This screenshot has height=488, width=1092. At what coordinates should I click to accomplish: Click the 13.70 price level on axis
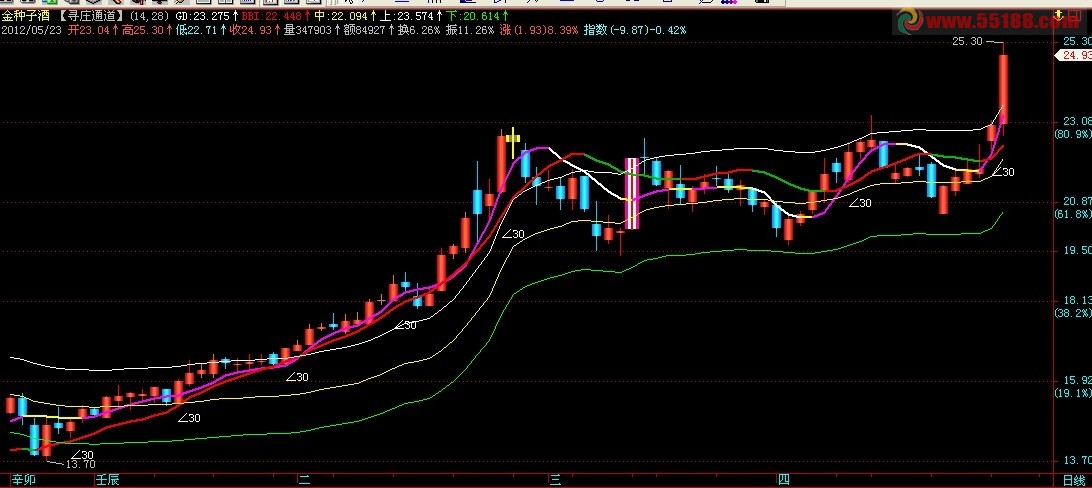click(x=1077, y=460)
